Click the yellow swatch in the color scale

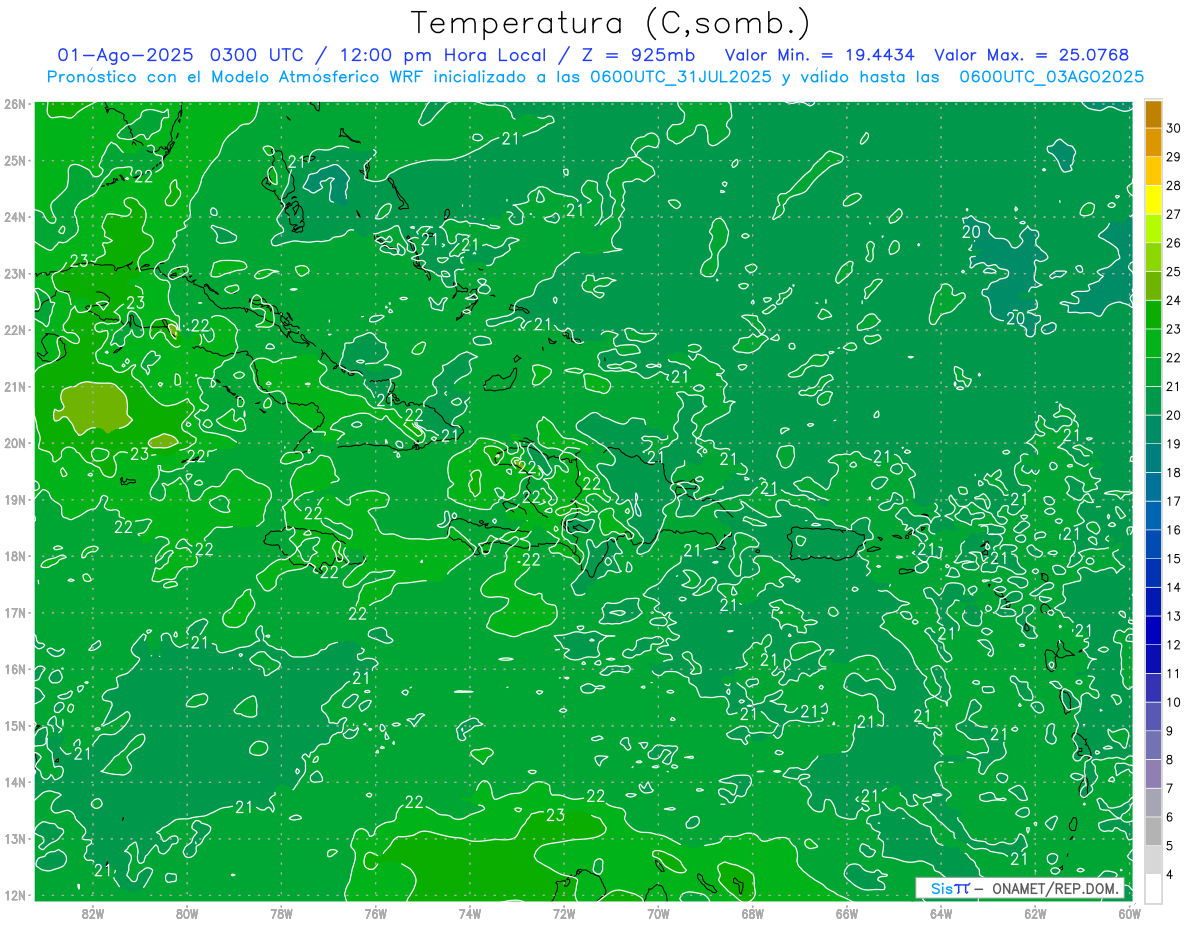coord(1153,200)
